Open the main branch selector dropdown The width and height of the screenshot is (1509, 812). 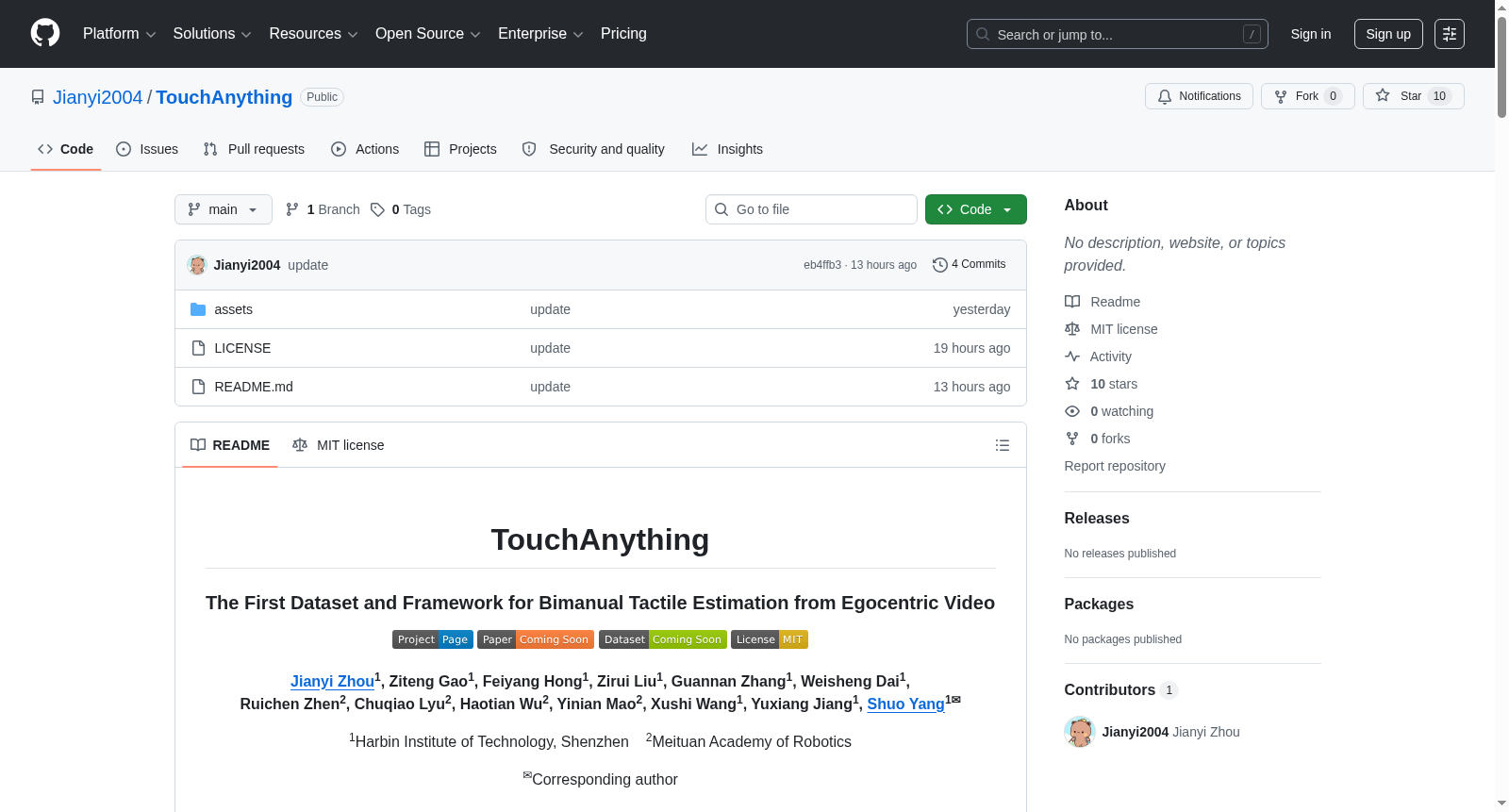pos(224,209)
